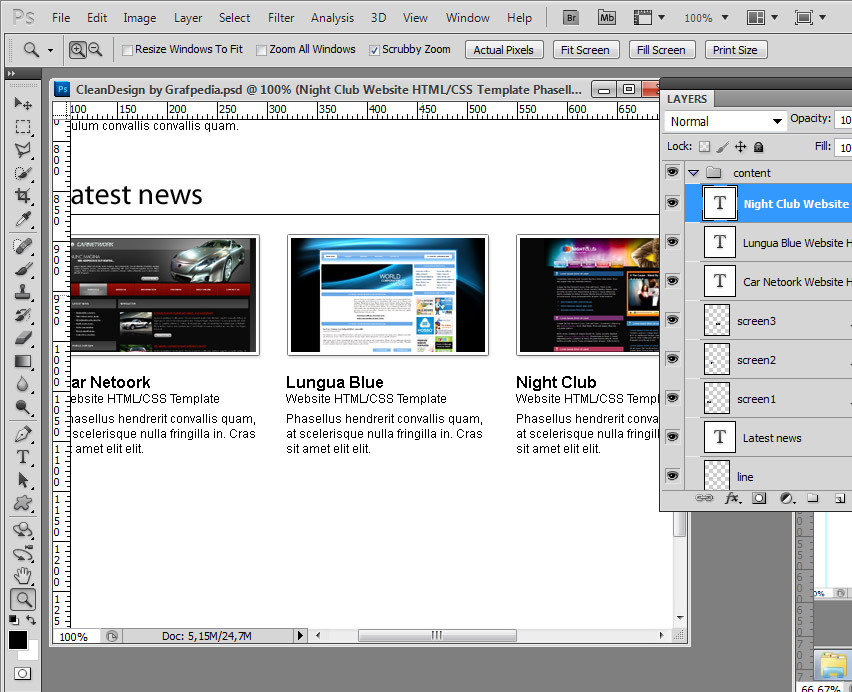Swap foreground and background colors

(31, 620)
